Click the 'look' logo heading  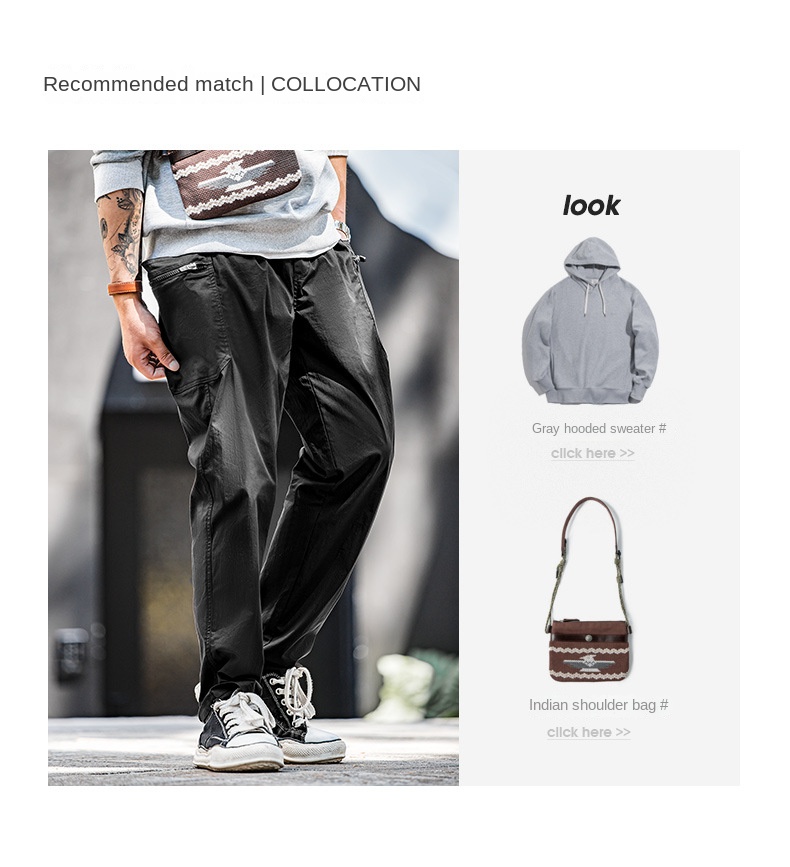591,206
